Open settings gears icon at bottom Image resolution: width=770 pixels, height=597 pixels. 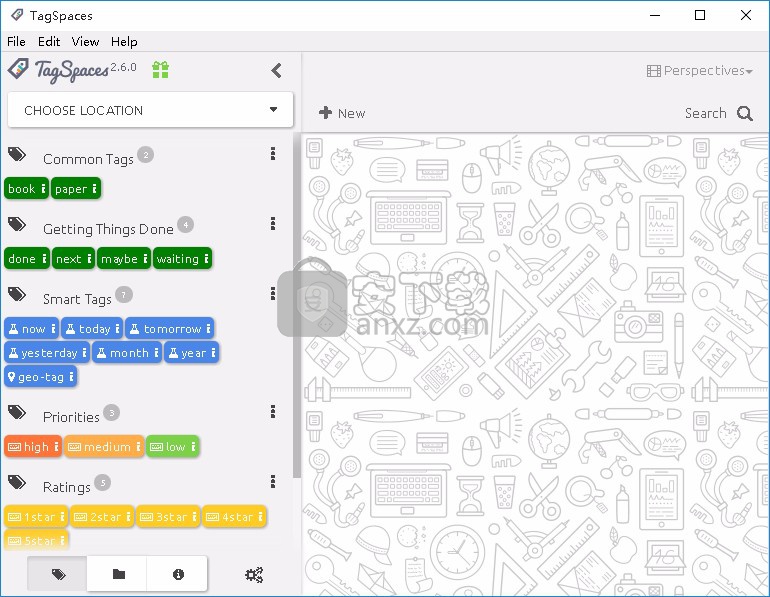tap(254, 574)
